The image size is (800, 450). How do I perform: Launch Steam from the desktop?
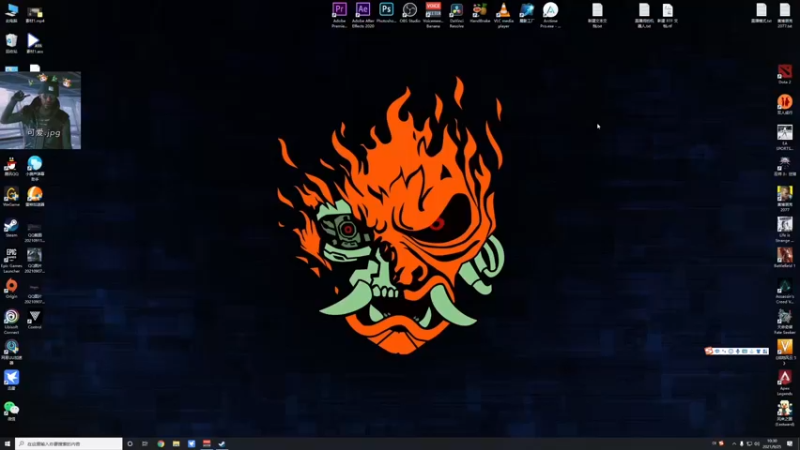coord(11,228)
